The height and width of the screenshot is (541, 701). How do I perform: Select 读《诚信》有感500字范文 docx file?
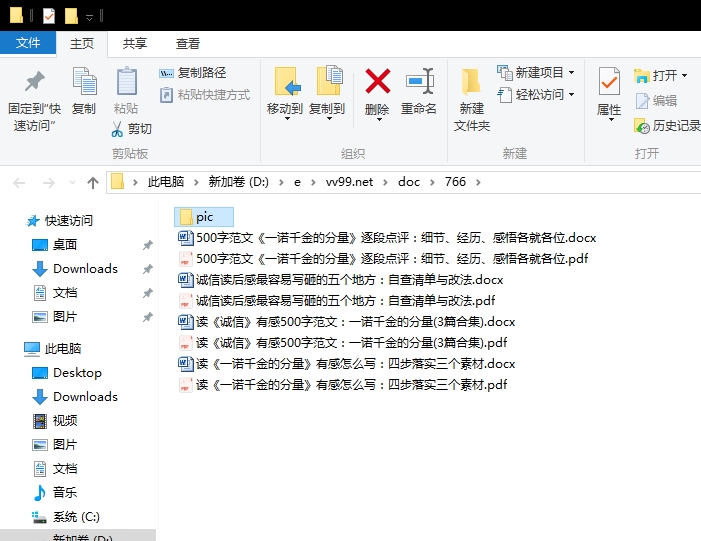point(346,322)
